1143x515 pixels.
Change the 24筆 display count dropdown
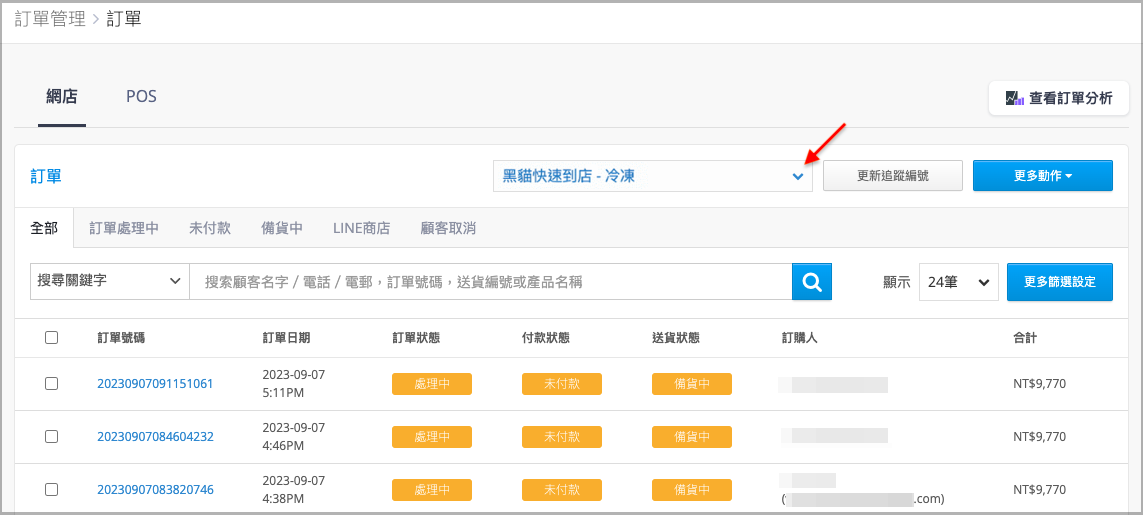tap(959, 282)
